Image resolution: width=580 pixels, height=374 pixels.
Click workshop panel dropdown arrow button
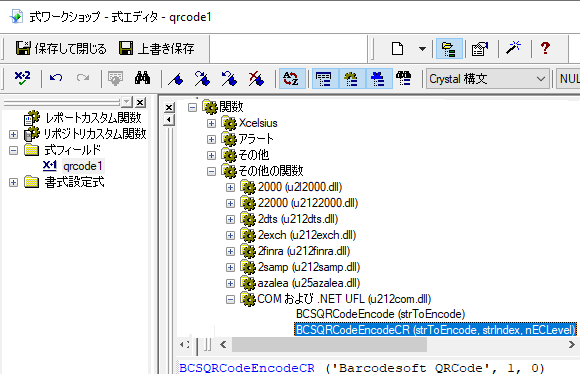click(127, 102)
